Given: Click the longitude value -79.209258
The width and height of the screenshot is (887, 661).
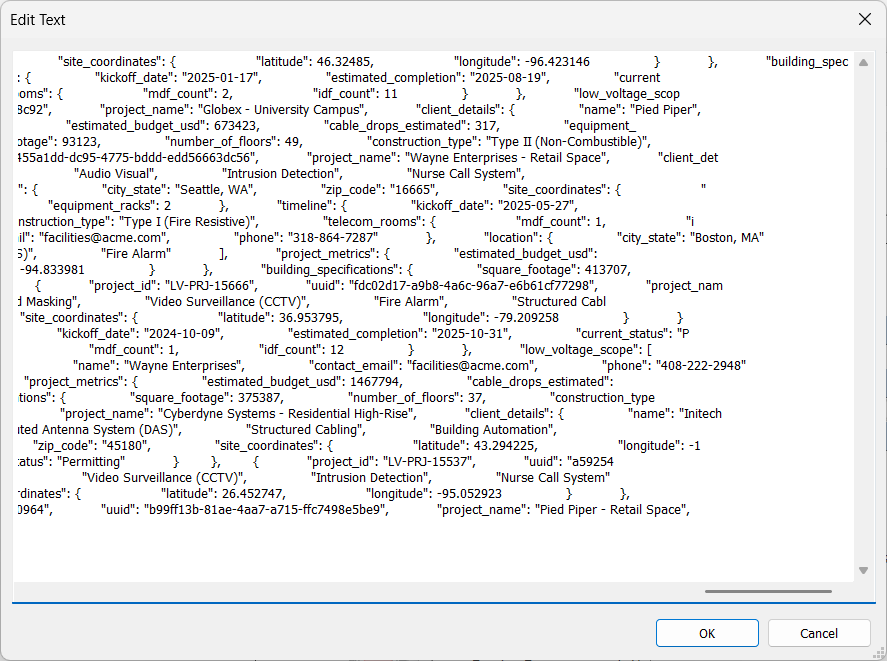Looking at the screenshot, I should (x=526, y=318).
